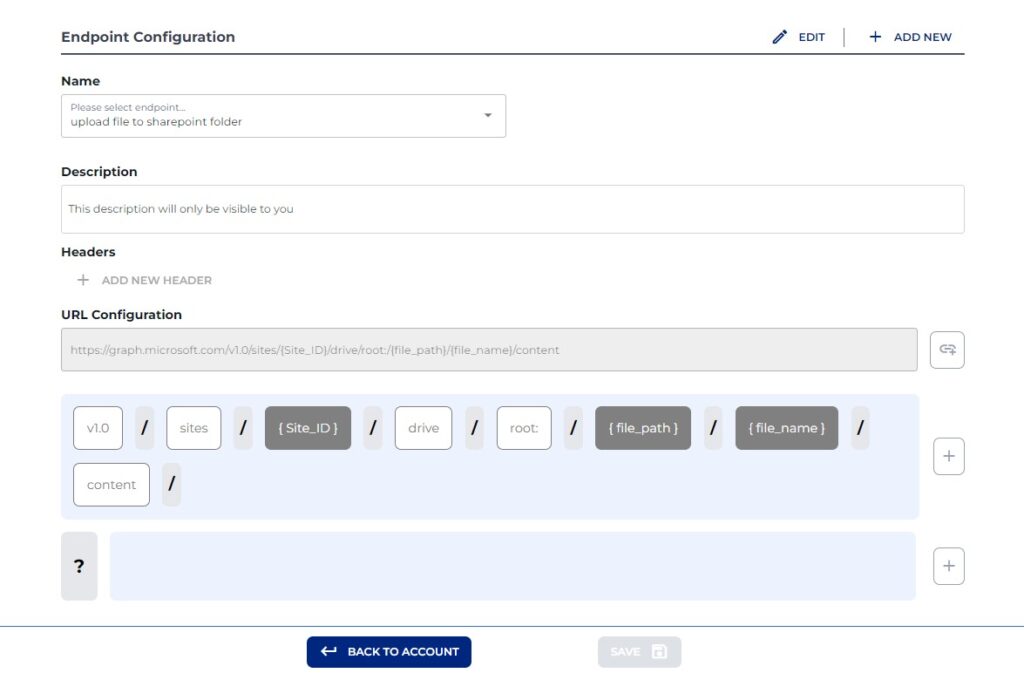Click the plus icon to add URL segment
This screenshot has height=673, width=1024.
click(x=948, y=455)
